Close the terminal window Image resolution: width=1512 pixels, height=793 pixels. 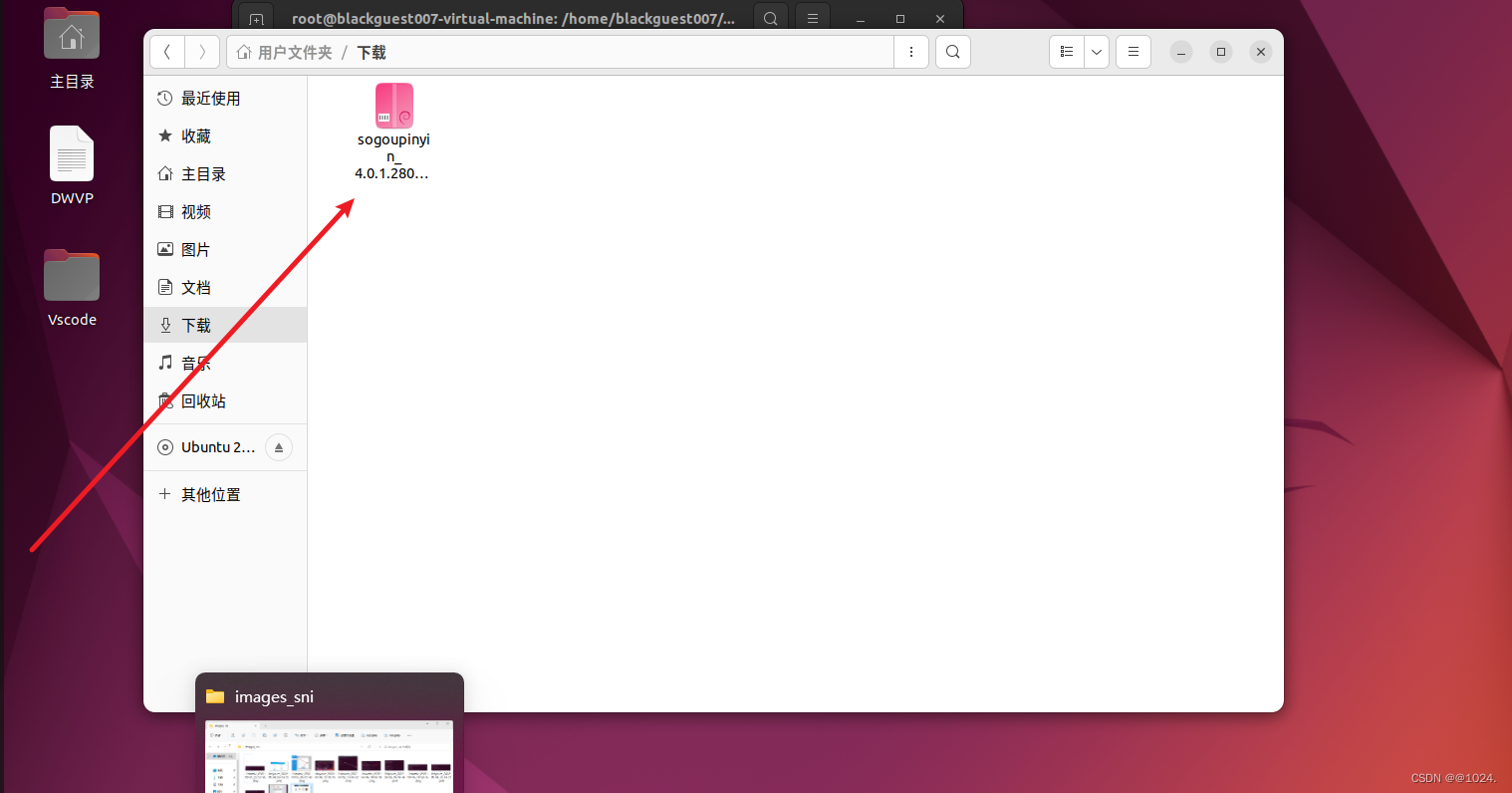[940, 19]
